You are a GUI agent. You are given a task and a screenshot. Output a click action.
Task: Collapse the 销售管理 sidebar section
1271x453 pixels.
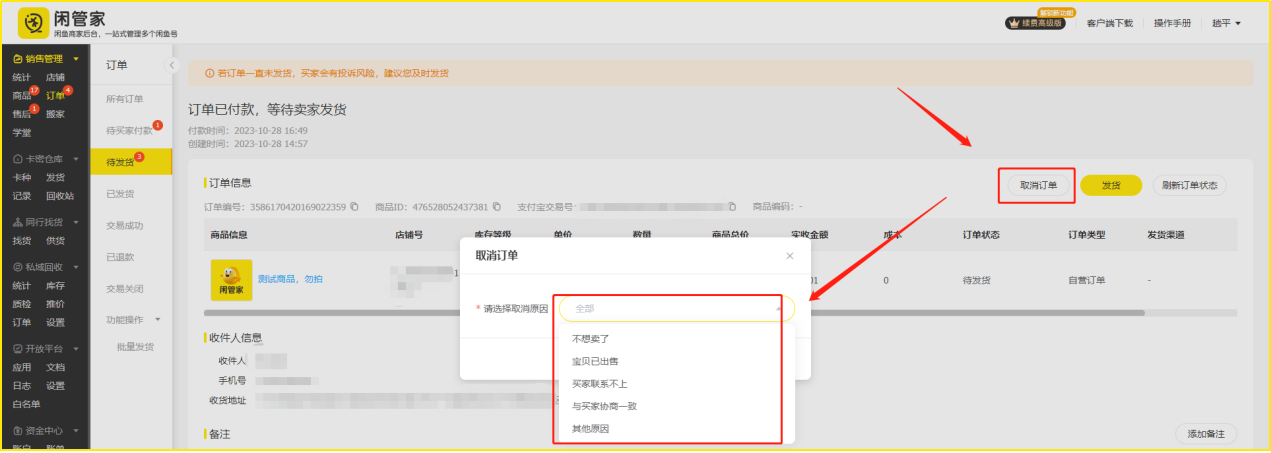click(x=75, y=59)
